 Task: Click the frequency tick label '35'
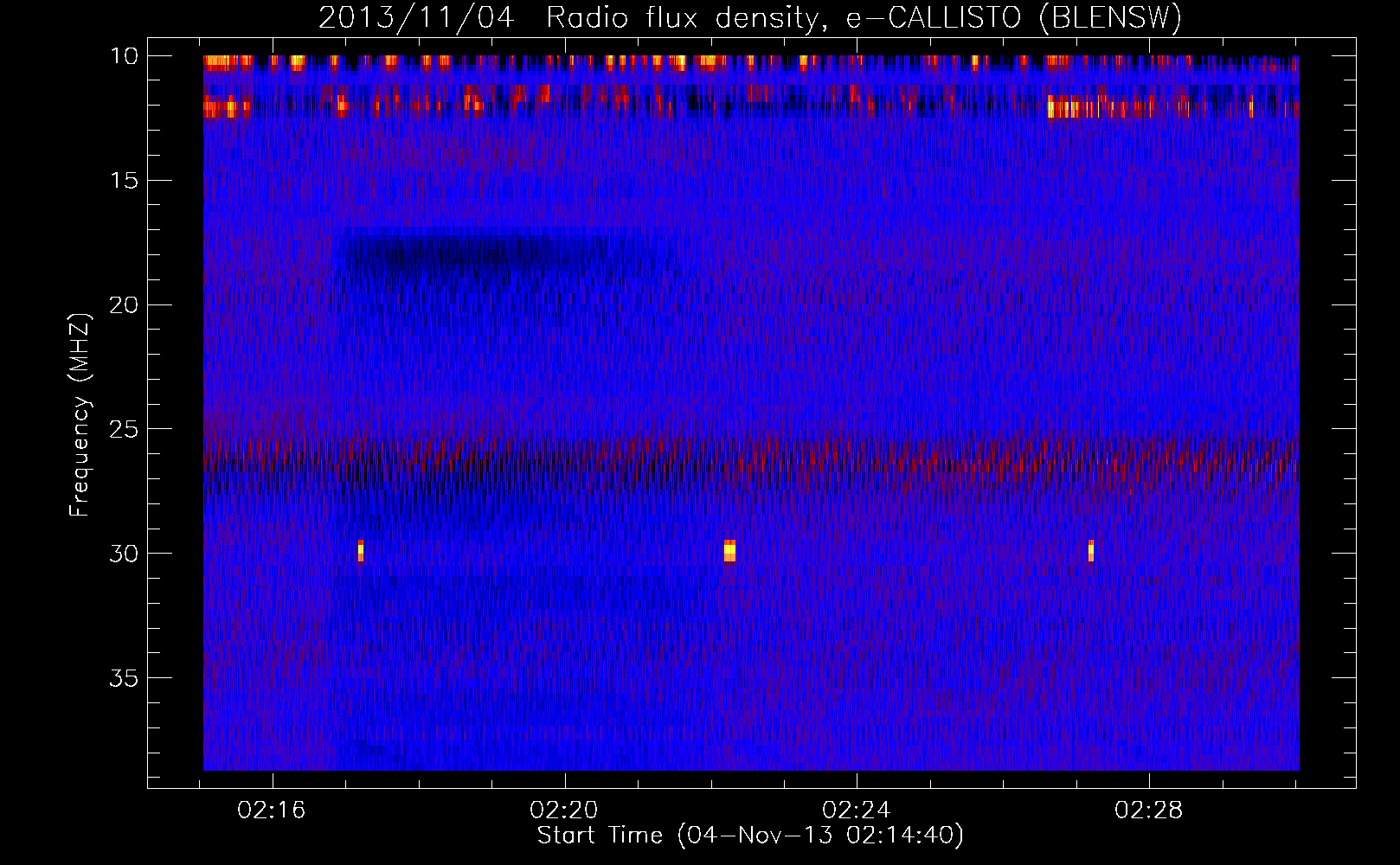coord(125,678)
